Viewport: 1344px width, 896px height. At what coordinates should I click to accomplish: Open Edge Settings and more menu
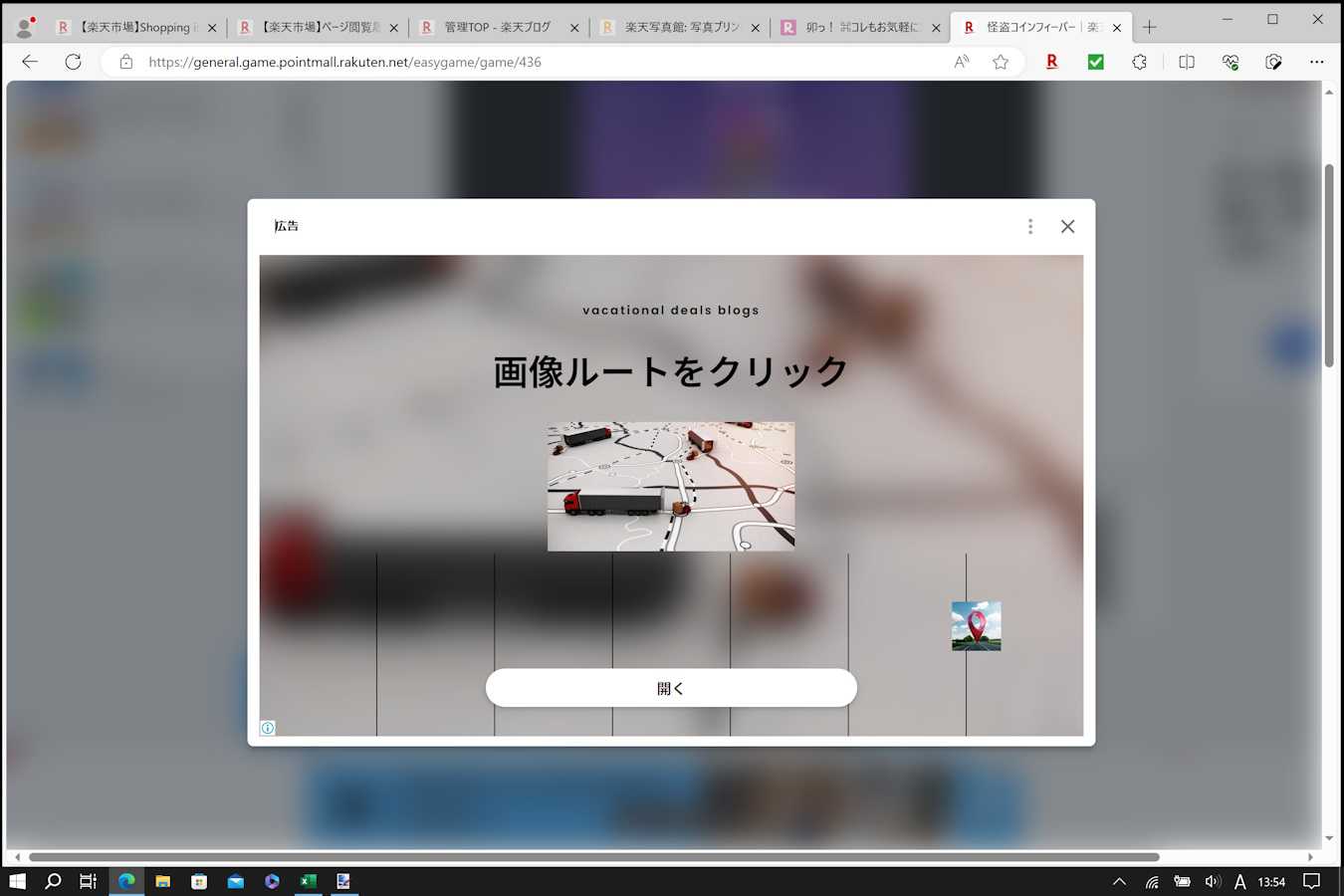tap(1316, 62)
